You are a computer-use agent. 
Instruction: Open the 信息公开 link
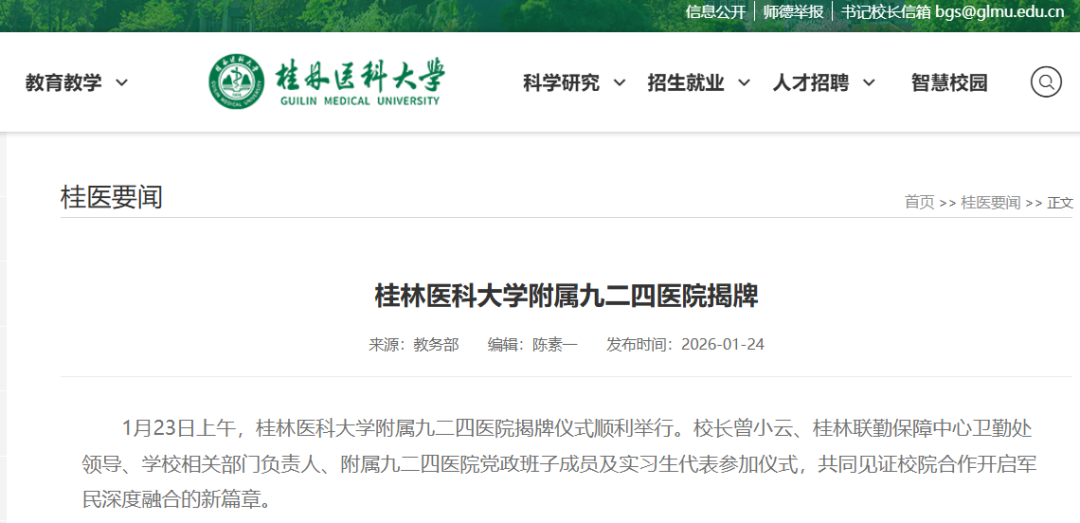click(716, 12)
